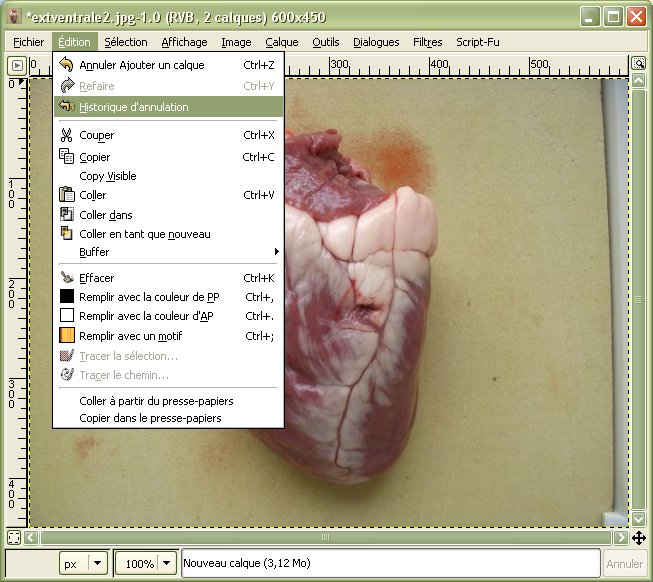Click the undo arrow icon for Annuler
This screenshot has height=582, width=653.
click(x=67, y=65)
